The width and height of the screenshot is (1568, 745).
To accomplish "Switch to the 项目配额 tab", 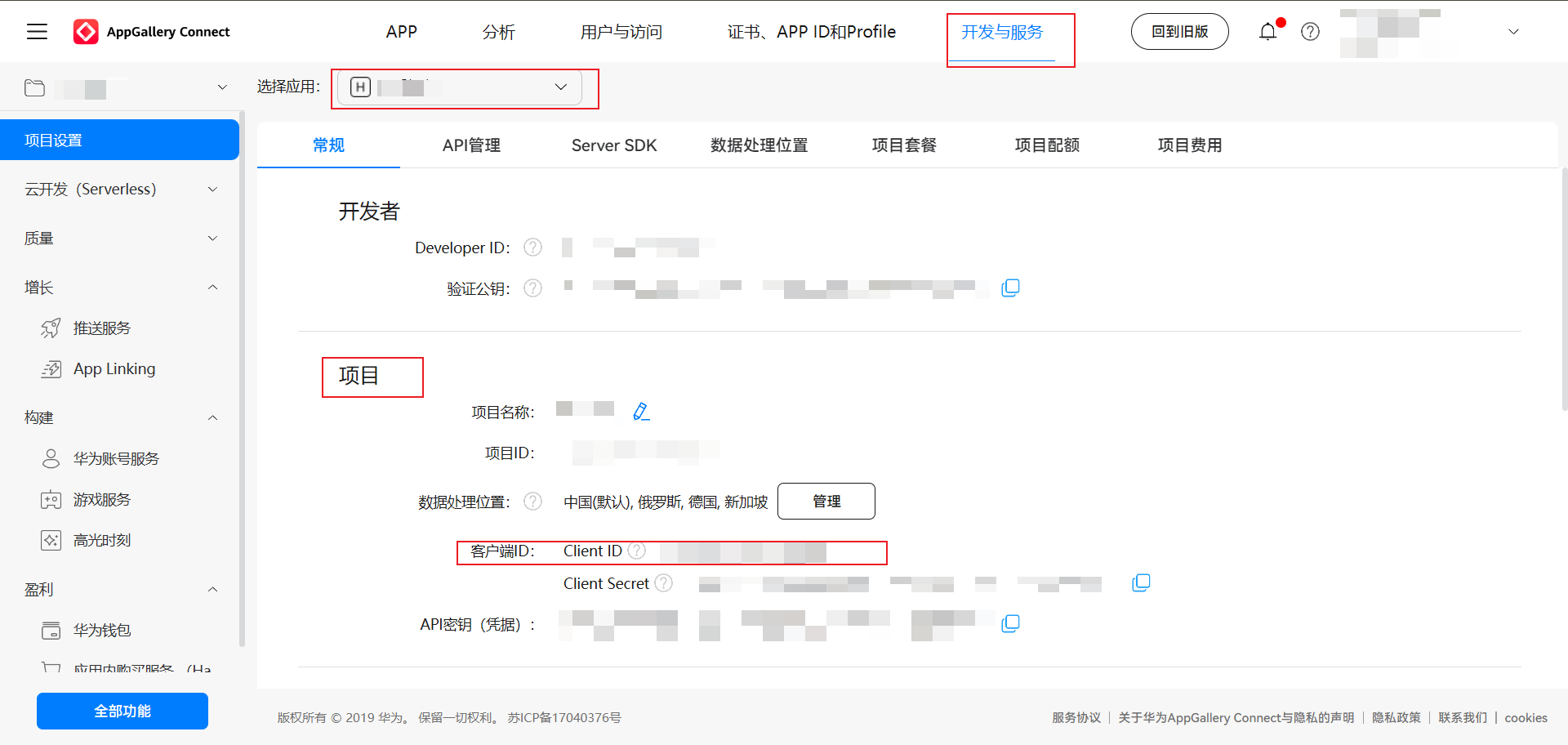I will click(x=1047, y=145).
